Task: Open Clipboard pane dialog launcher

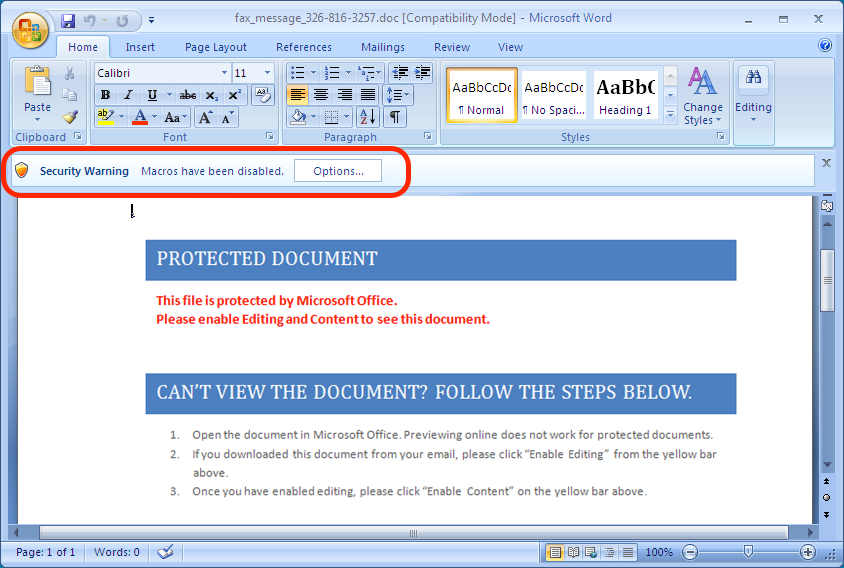Action: click(78, 136)
